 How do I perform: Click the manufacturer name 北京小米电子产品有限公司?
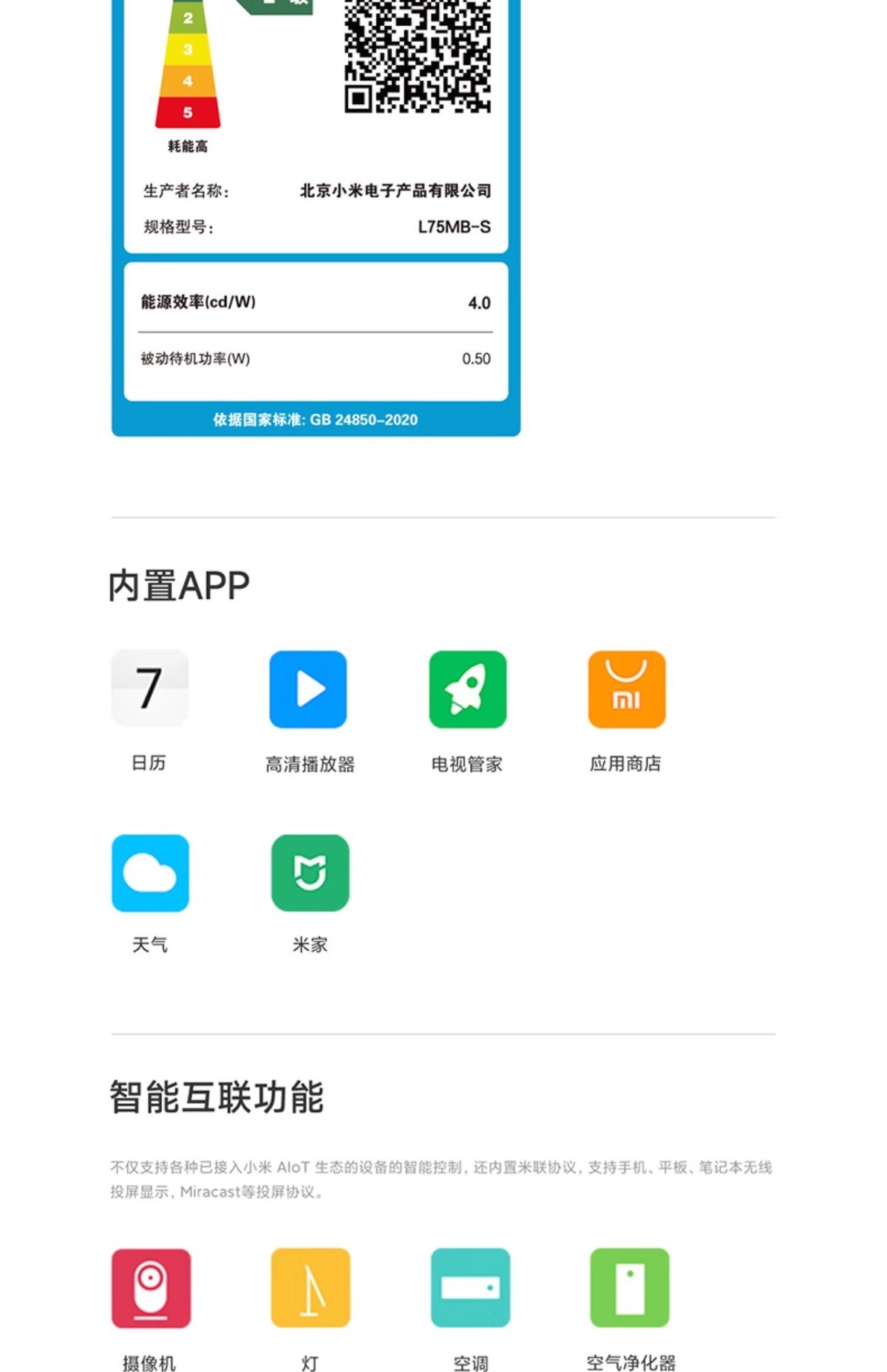click(395, 191)
